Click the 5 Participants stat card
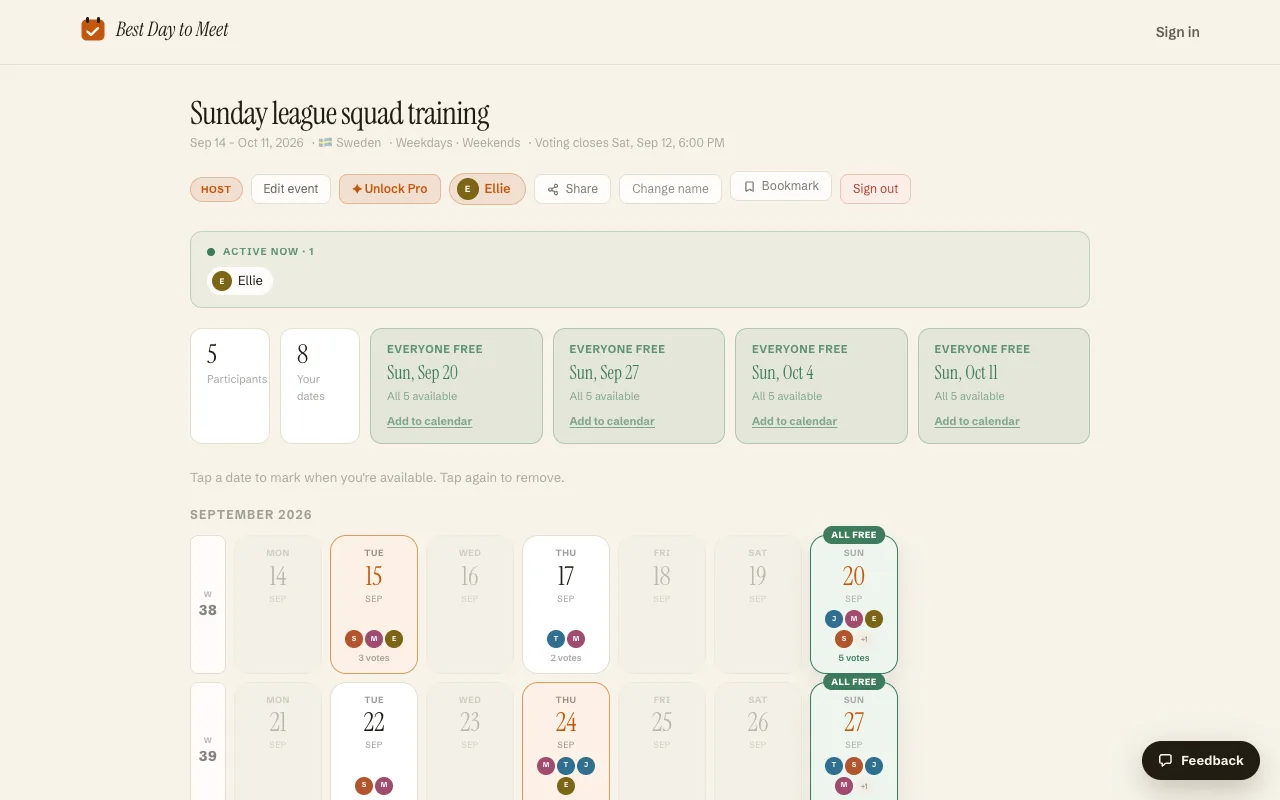 (230, 386)
